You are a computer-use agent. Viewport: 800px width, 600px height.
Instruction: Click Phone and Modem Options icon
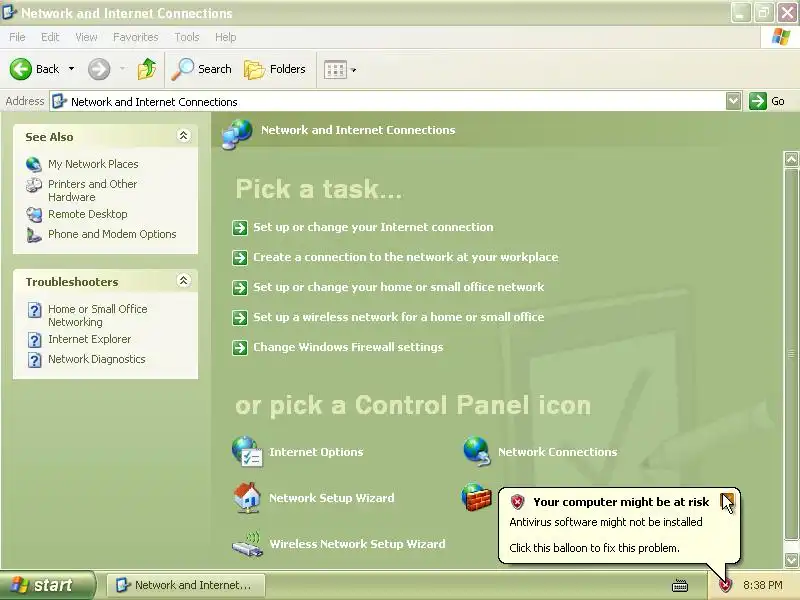(x=34, y=235)
